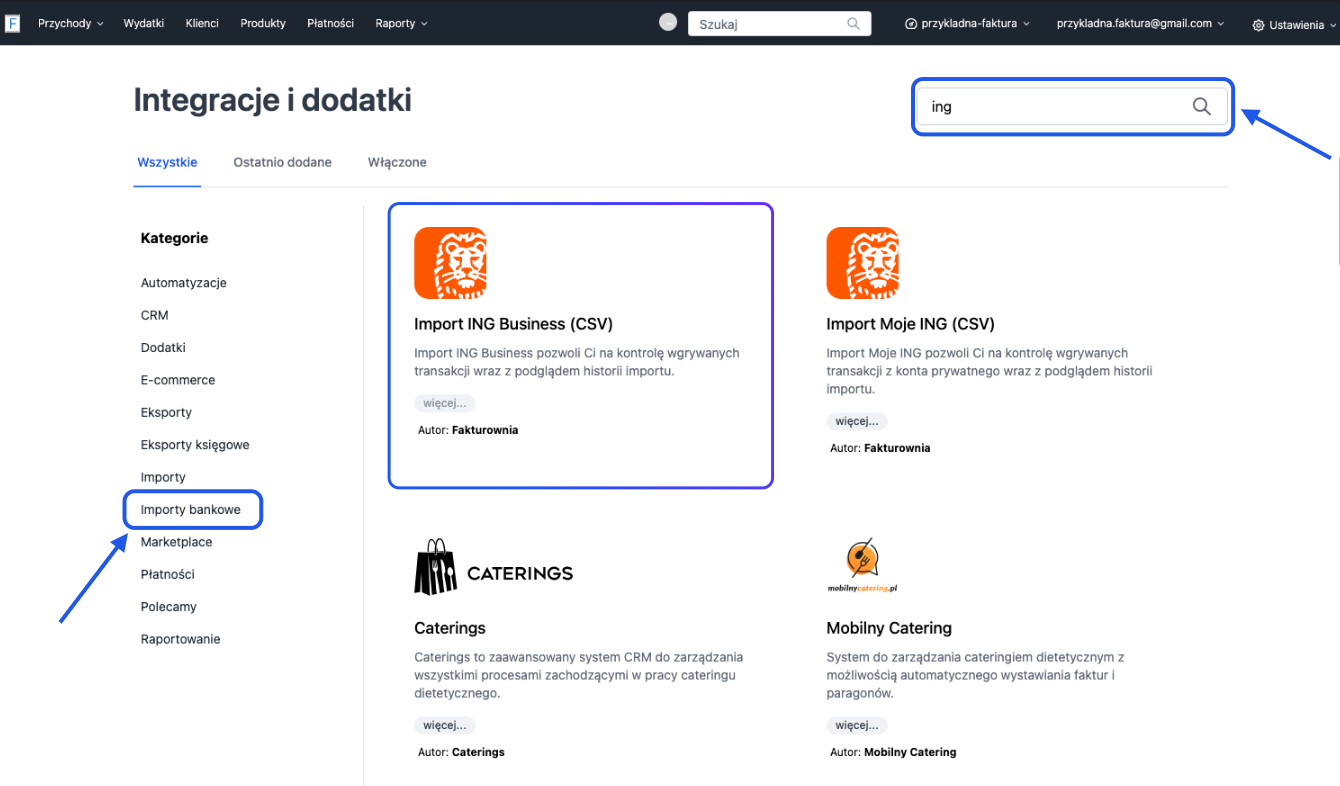Click the Import ING Business lion logo
The height and width of the screenshot is (786, 1340).
(x=450, y=263)
